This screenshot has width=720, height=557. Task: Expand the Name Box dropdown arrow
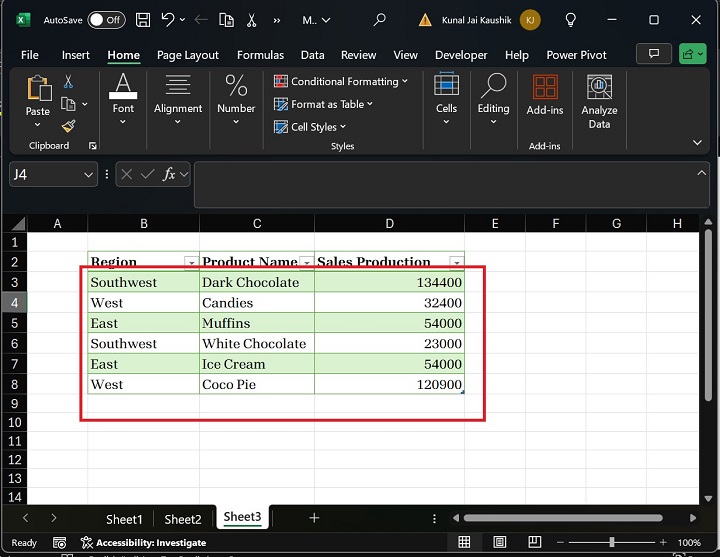coord(89,174)
